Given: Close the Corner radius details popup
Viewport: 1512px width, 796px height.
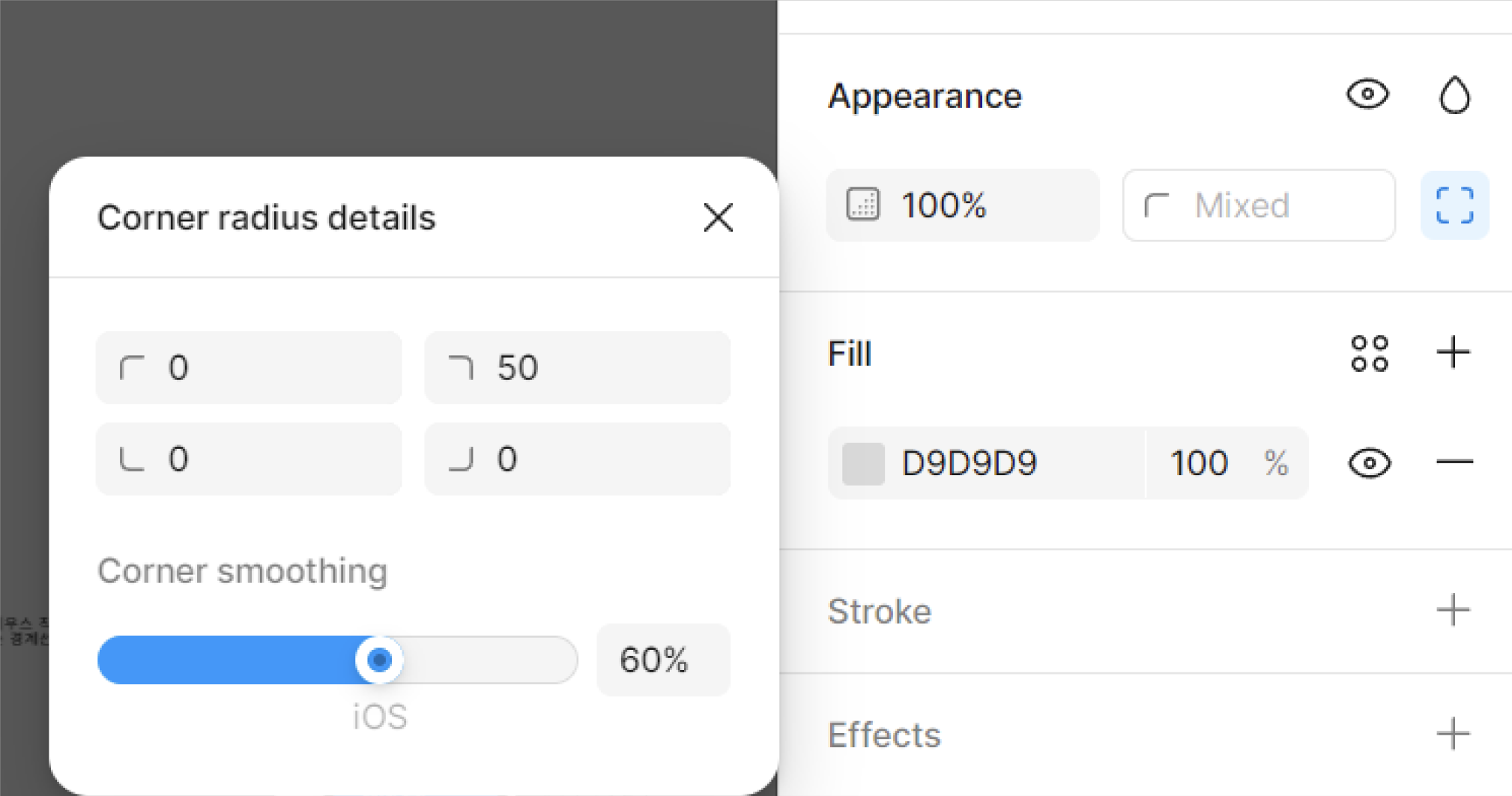Looking at the screenshot, I should (x=718, y=218).
